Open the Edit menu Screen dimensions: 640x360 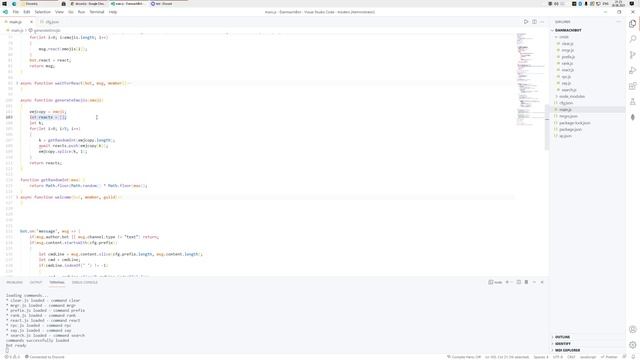(27, 12)
